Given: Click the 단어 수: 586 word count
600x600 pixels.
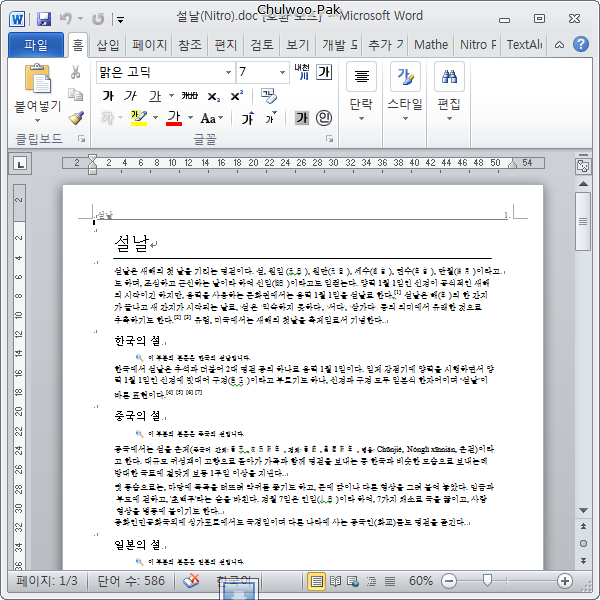Looking at the screenshot, I should point(131,581).
